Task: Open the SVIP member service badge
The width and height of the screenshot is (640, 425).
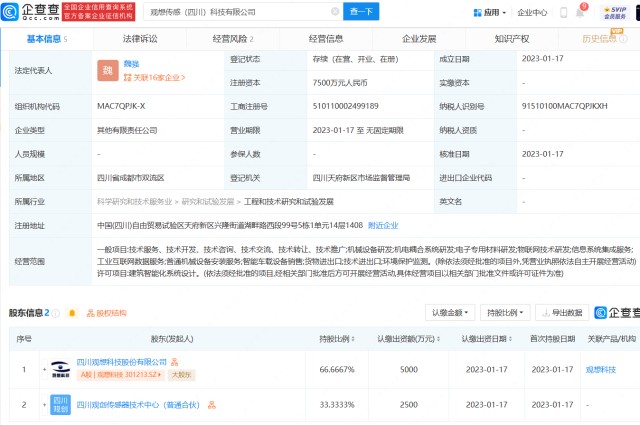Action: coord(615,13)
